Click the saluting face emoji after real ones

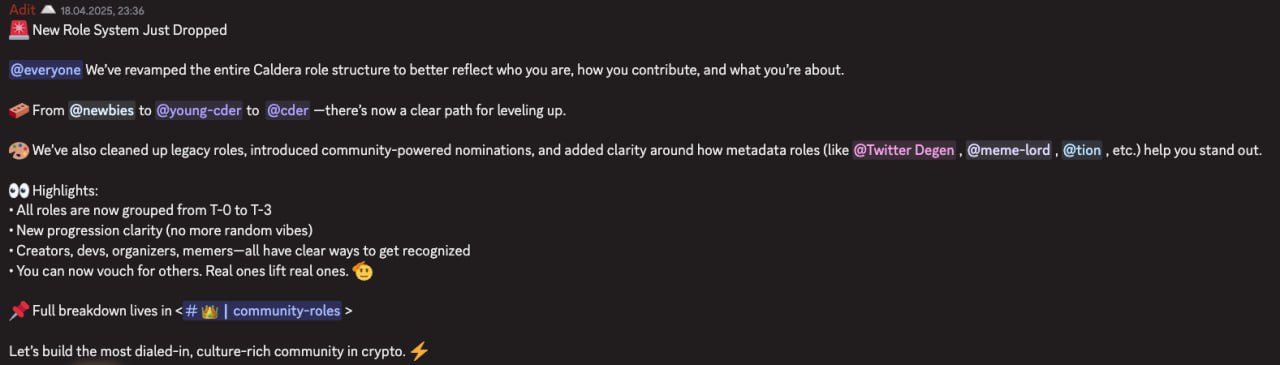364,270
